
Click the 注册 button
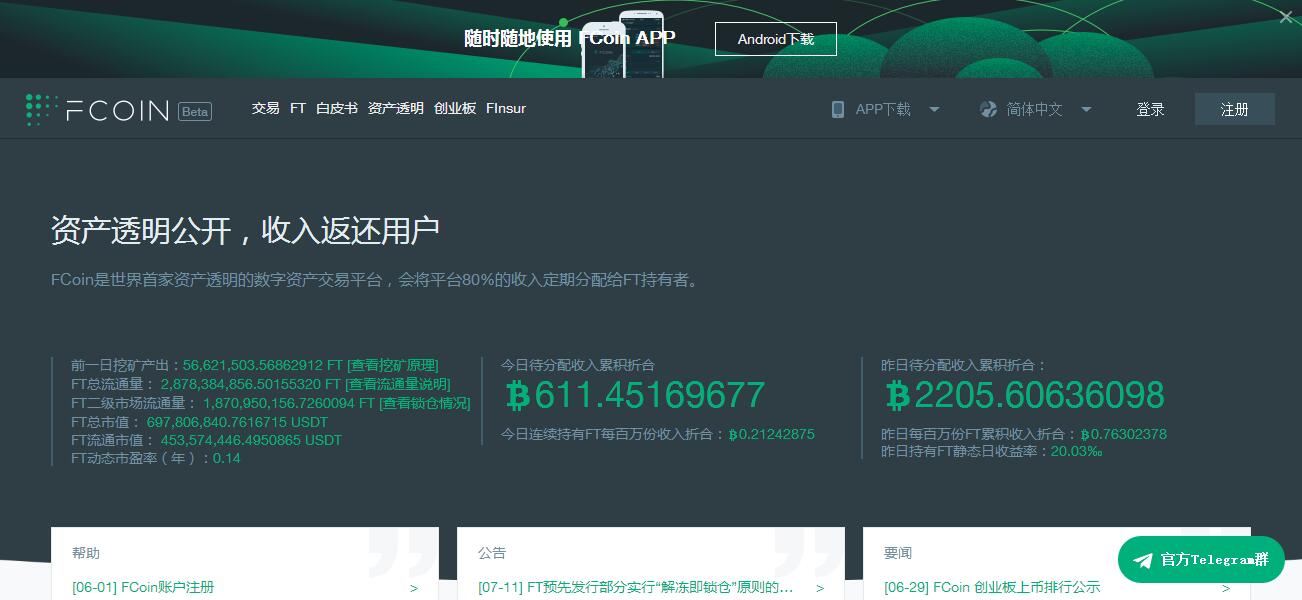pos(1235,109)
